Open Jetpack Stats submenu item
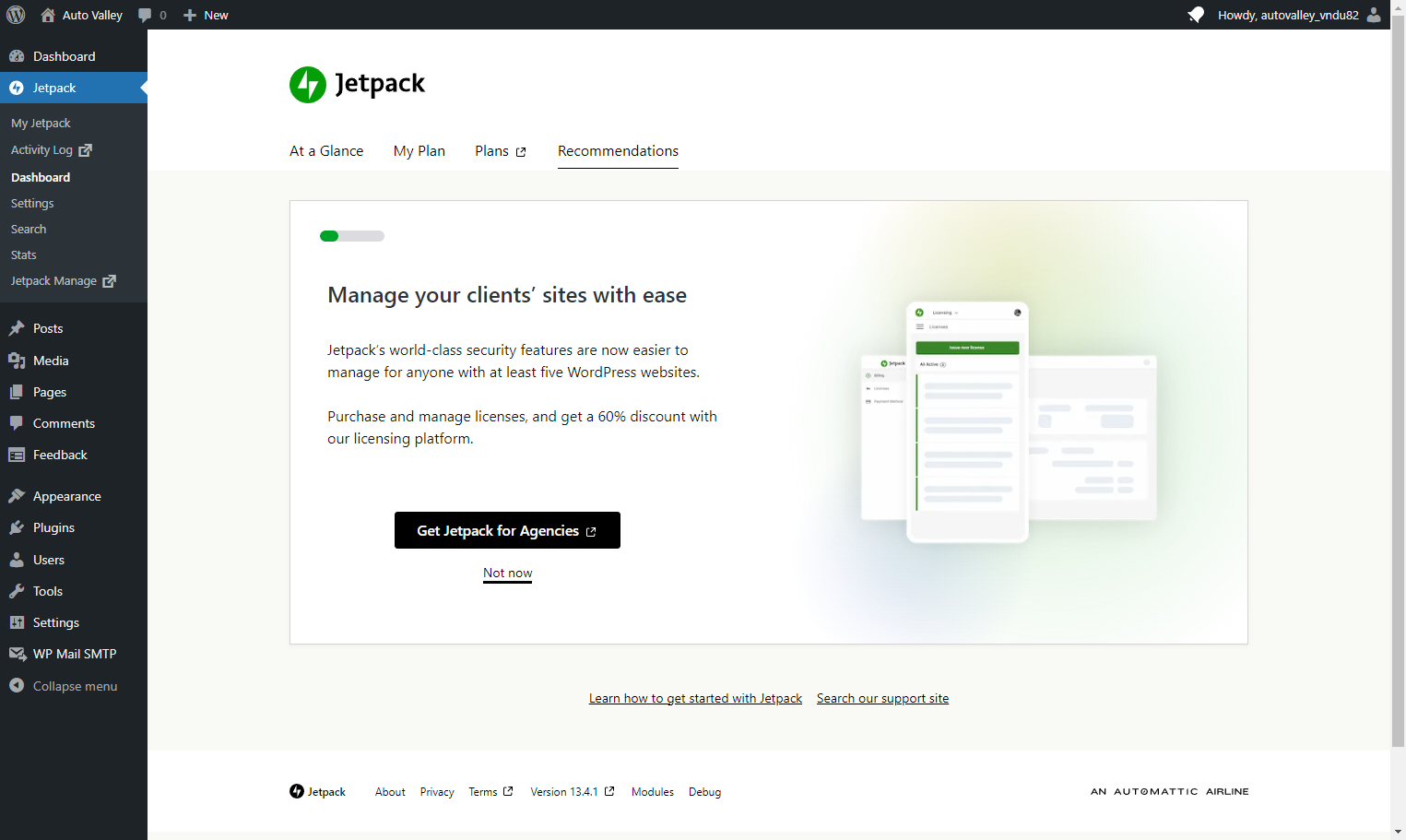 click(24, 254)
